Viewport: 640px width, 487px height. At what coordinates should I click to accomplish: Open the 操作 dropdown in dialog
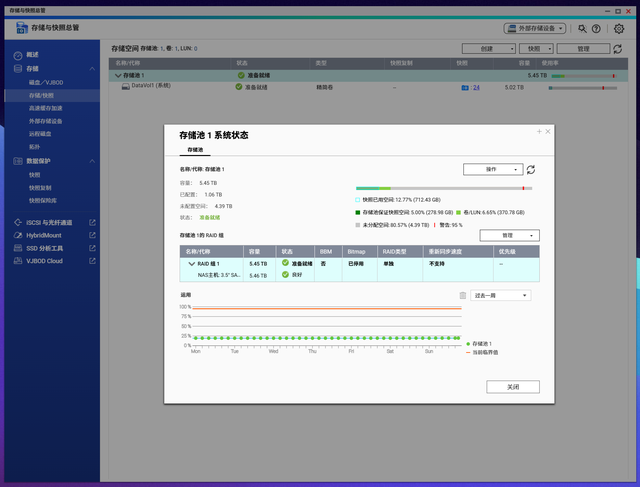pyautogui.click(x=493, y=169)
